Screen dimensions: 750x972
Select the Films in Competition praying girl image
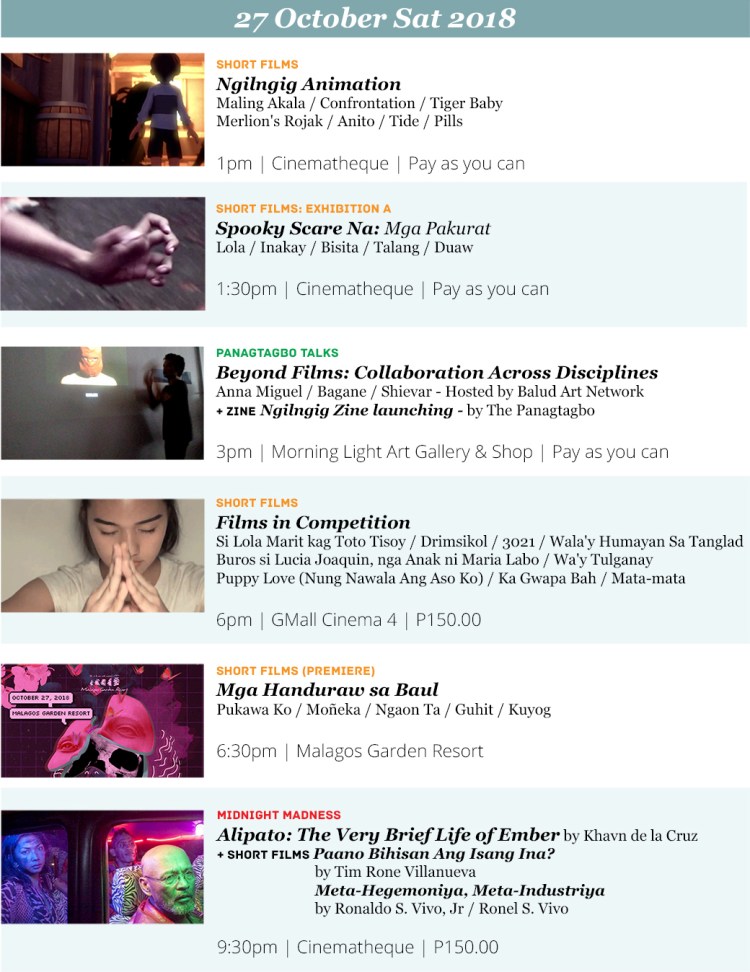coord(102,555)
